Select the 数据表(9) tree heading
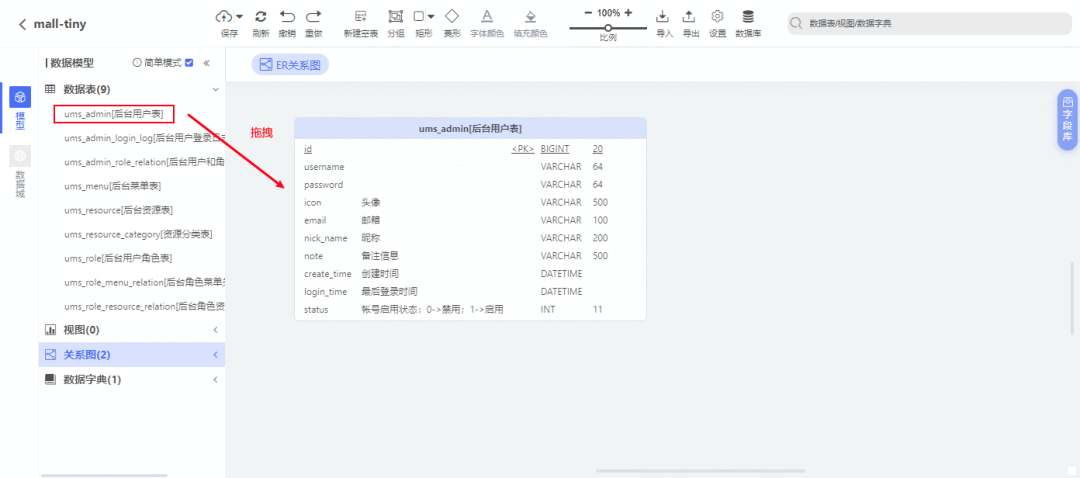This screenshot has height=478, width=1080. pos(87,90)
